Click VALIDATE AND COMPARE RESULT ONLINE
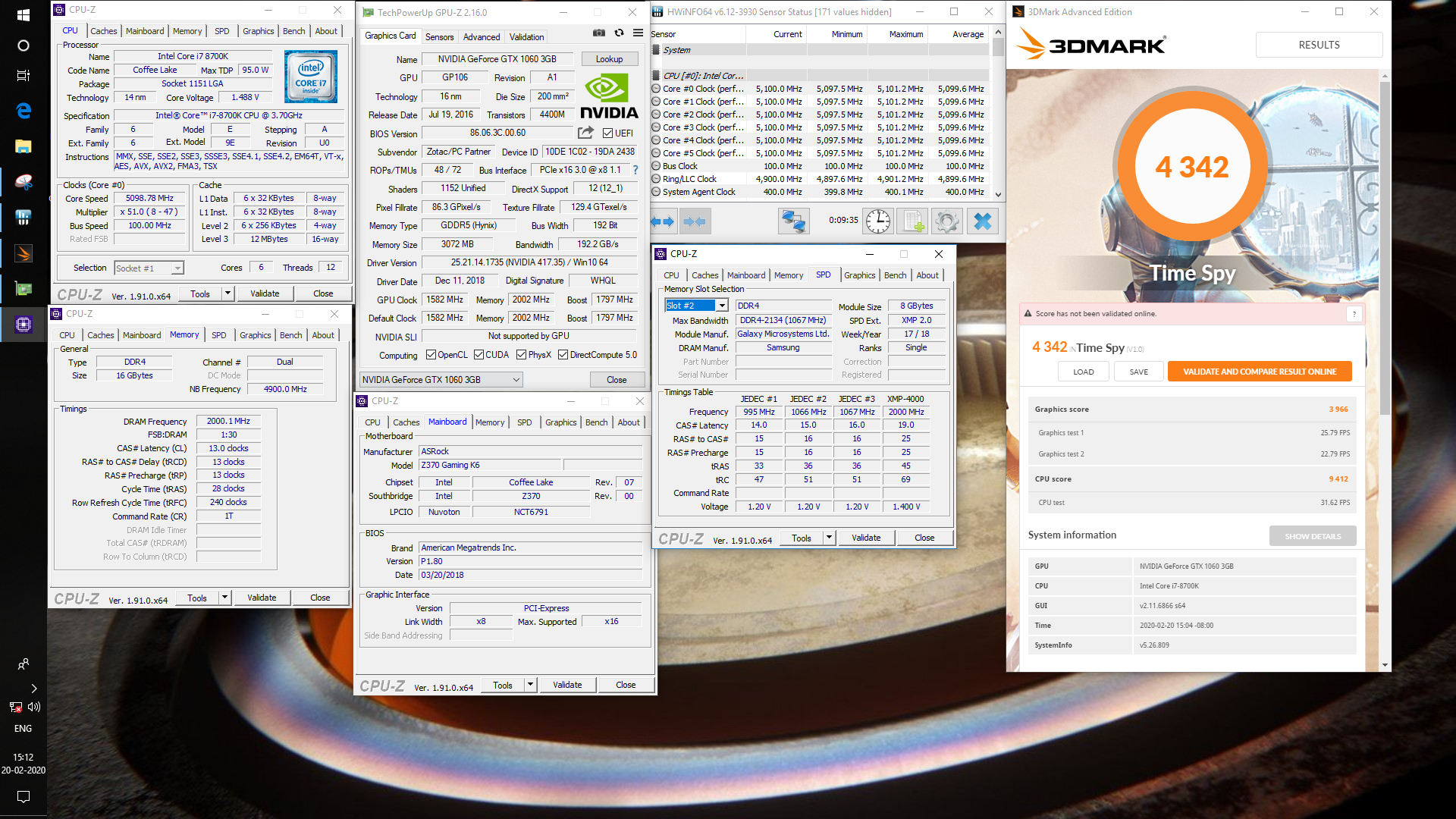Viewport: 1456px width, 819px height. point(1260,372)
